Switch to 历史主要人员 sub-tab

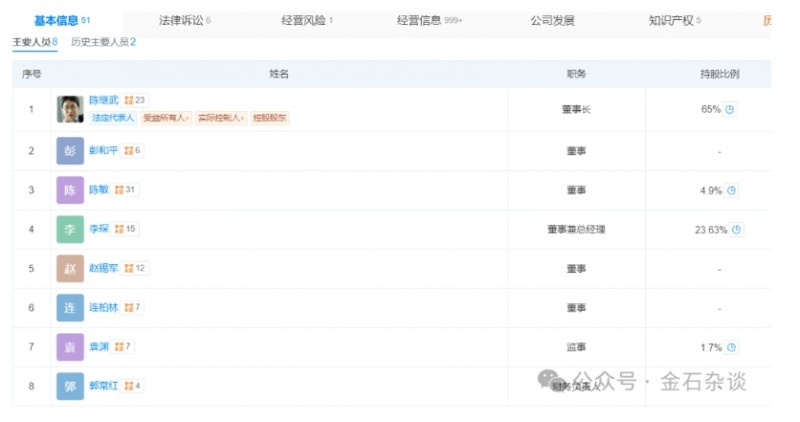103,43
